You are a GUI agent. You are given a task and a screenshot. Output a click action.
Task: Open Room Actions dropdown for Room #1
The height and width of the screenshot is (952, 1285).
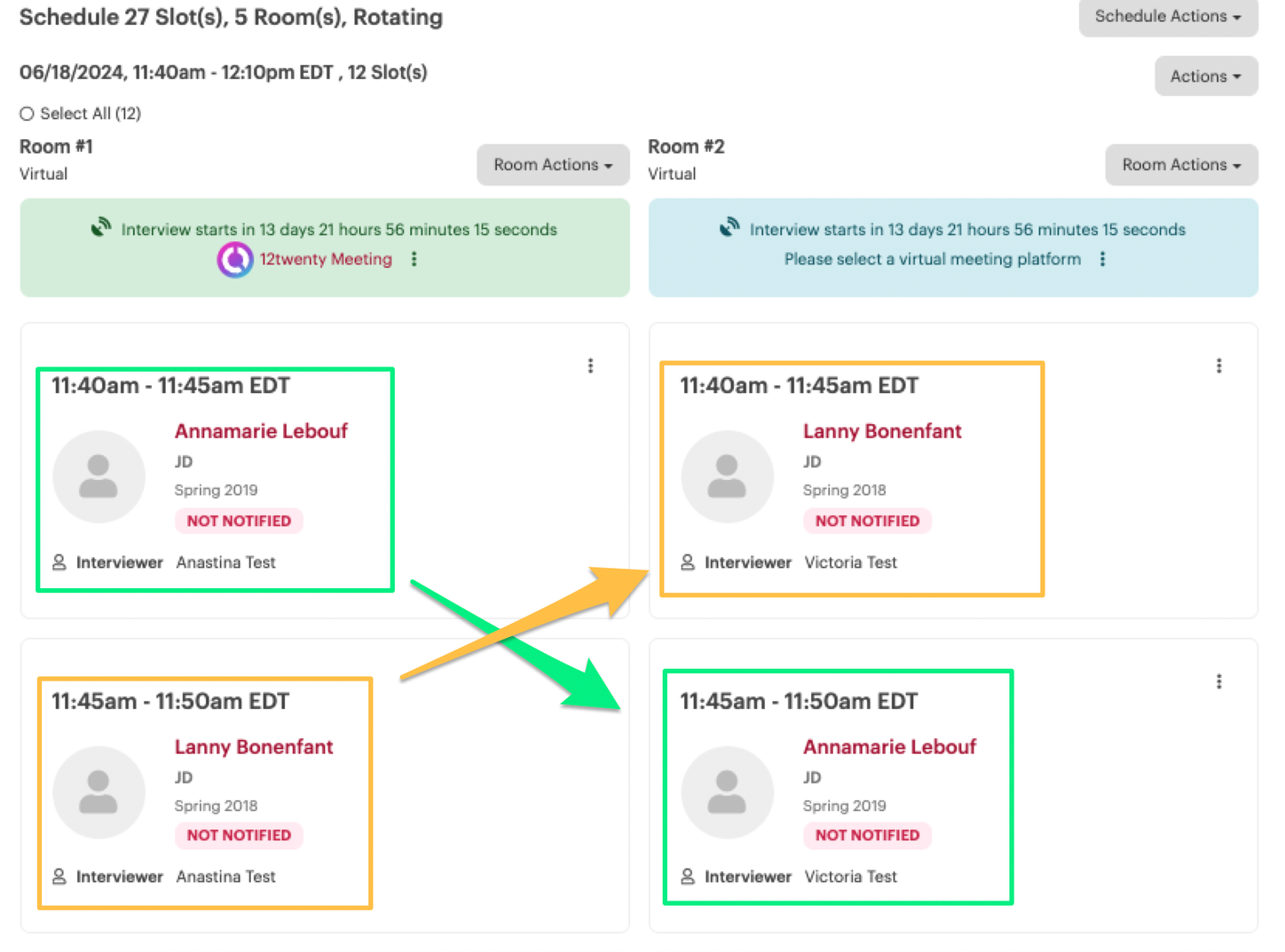(553, 165)
